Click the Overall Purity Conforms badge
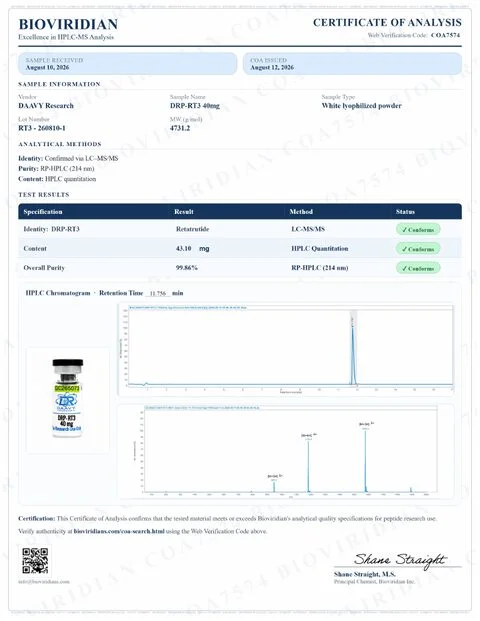This screenshot has height=621, width=480. pyautogui.click(x=418, y=268)
